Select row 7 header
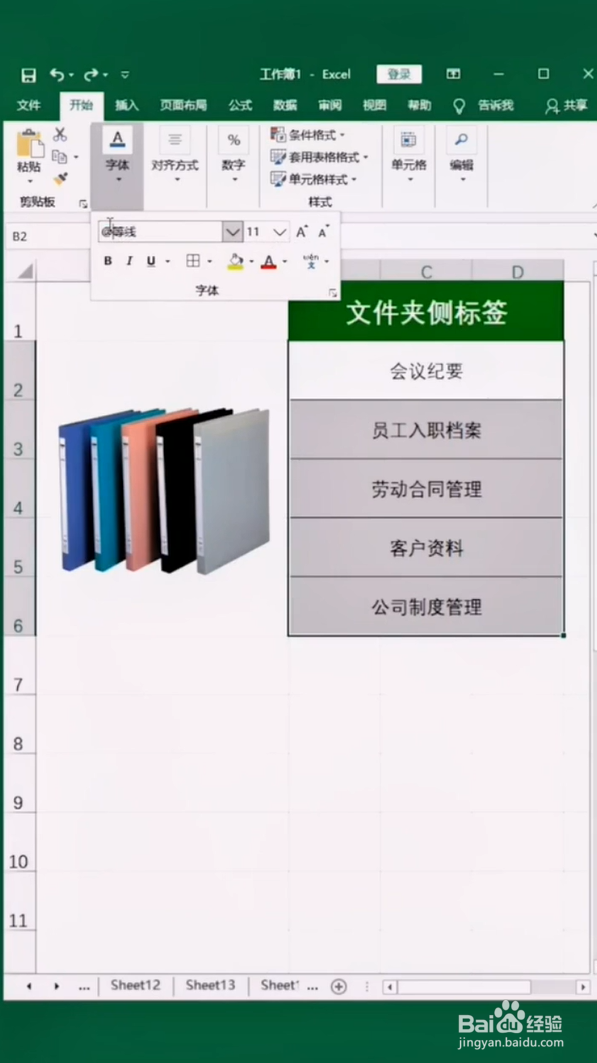Viewport: 597px width, 1063px height. (19, 665)
